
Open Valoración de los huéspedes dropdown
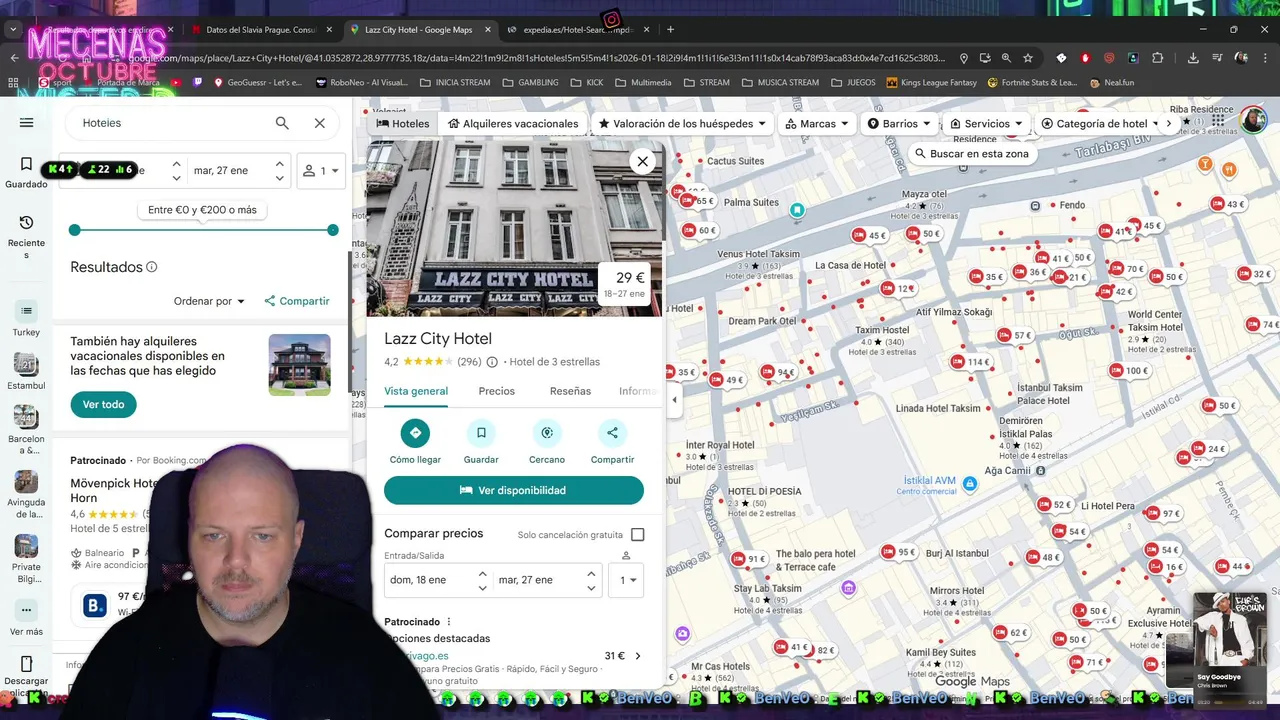pyautogui.click(x=682, y=123)
